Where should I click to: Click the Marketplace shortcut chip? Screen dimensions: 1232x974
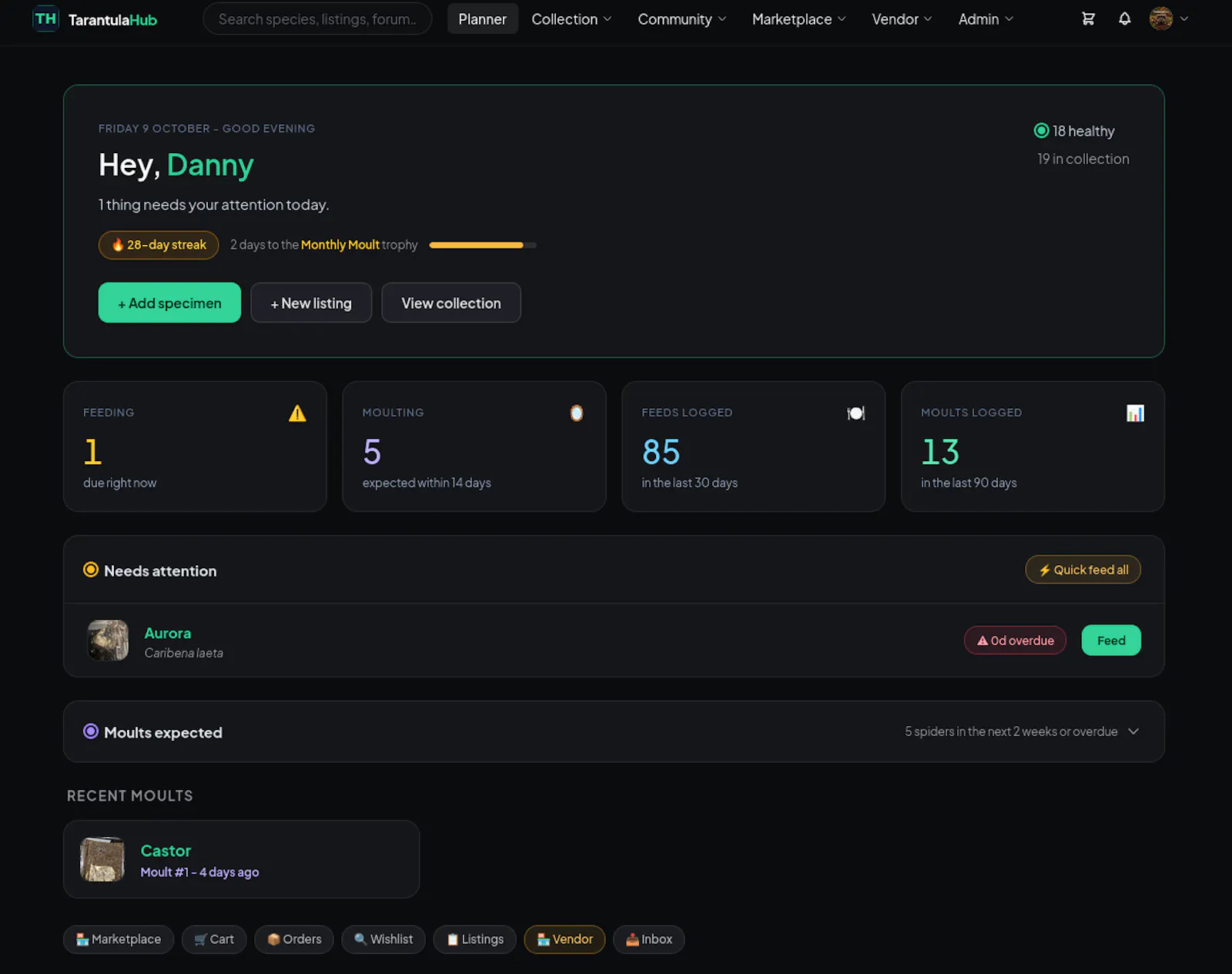(119, 939)
